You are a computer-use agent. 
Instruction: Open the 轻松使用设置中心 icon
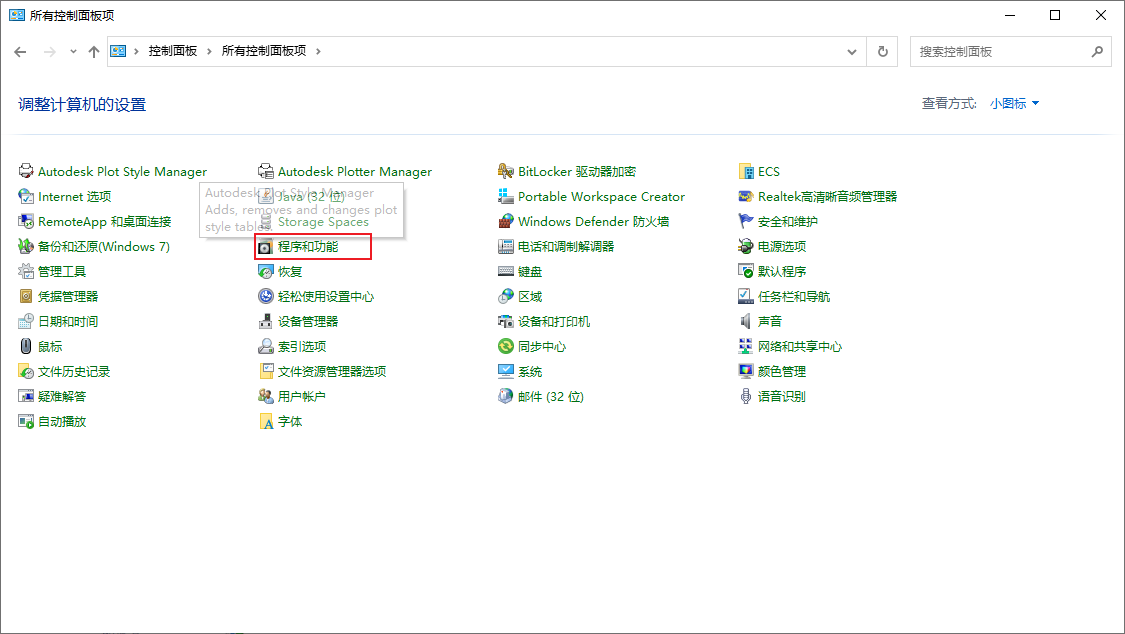(x=266, y=296)
